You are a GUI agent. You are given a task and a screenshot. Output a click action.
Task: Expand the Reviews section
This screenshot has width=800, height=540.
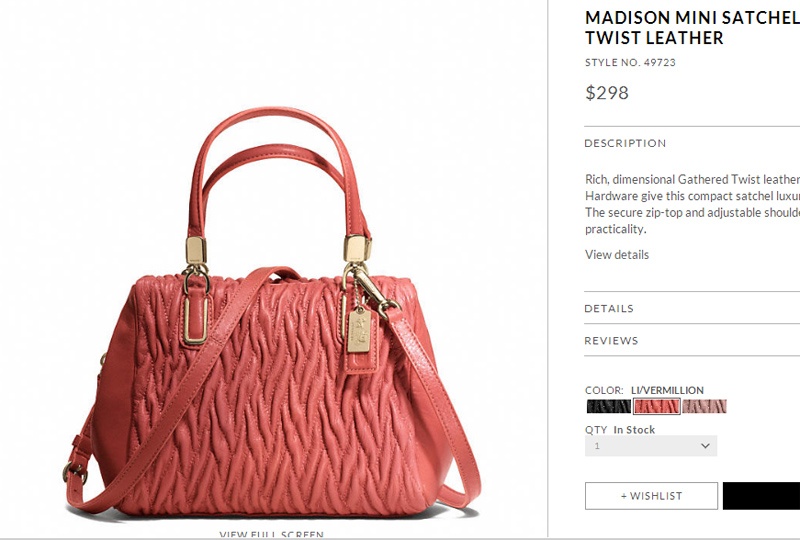pyautogui.click(x=692, y=340)
